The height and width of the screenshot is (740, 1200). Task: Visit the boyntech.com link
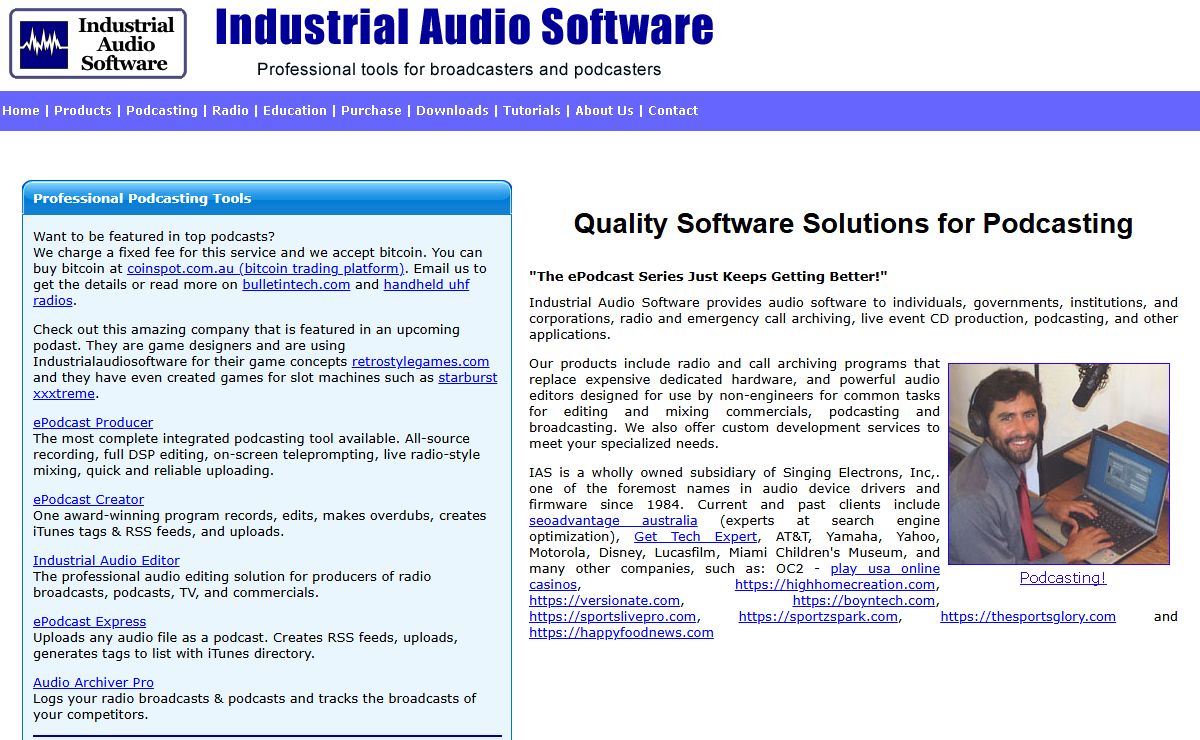point(864,600)
